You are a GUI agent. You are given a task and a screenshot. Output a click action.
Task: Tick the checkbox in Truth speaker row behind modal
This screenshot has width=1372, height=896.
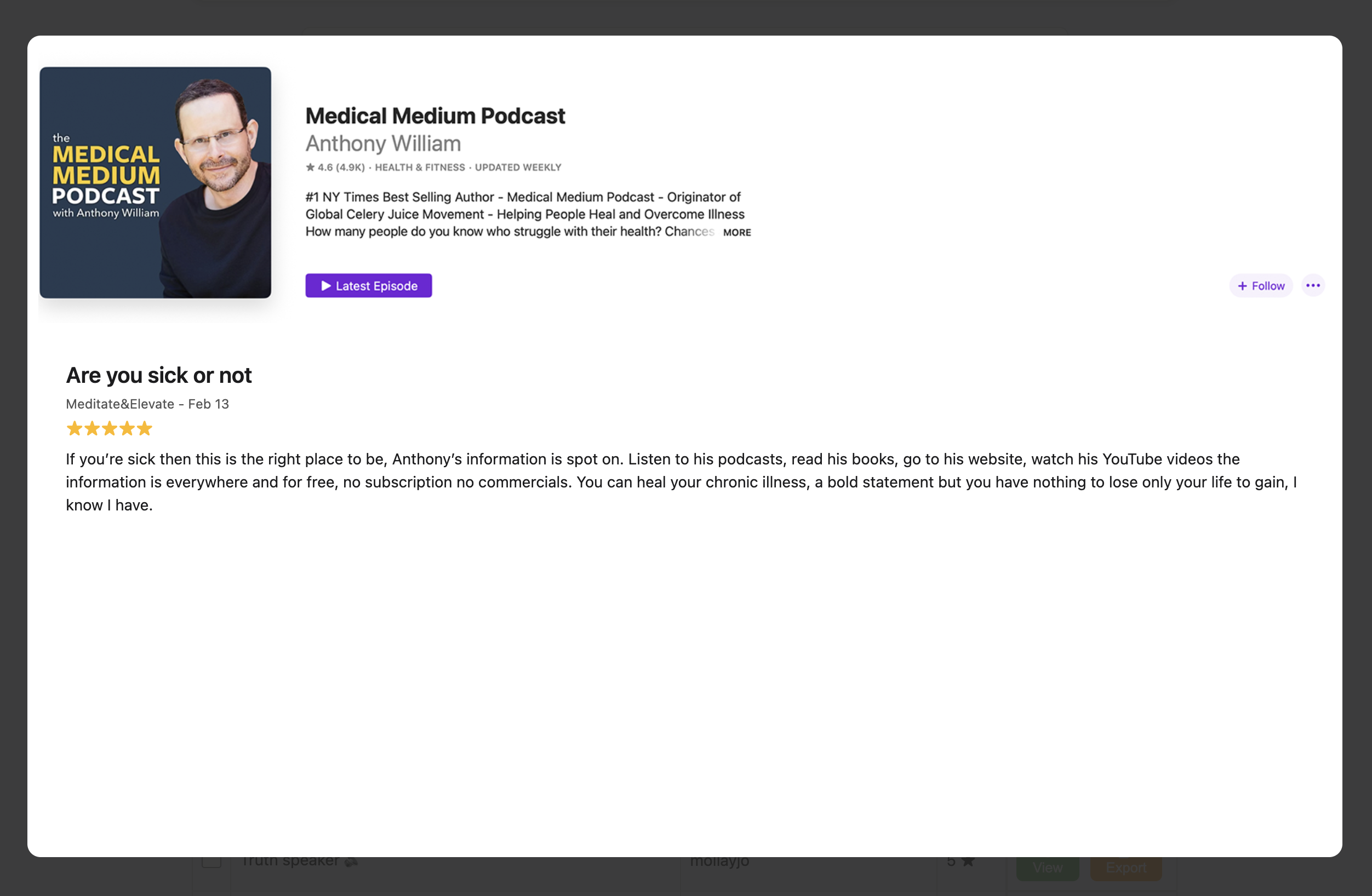211,861
